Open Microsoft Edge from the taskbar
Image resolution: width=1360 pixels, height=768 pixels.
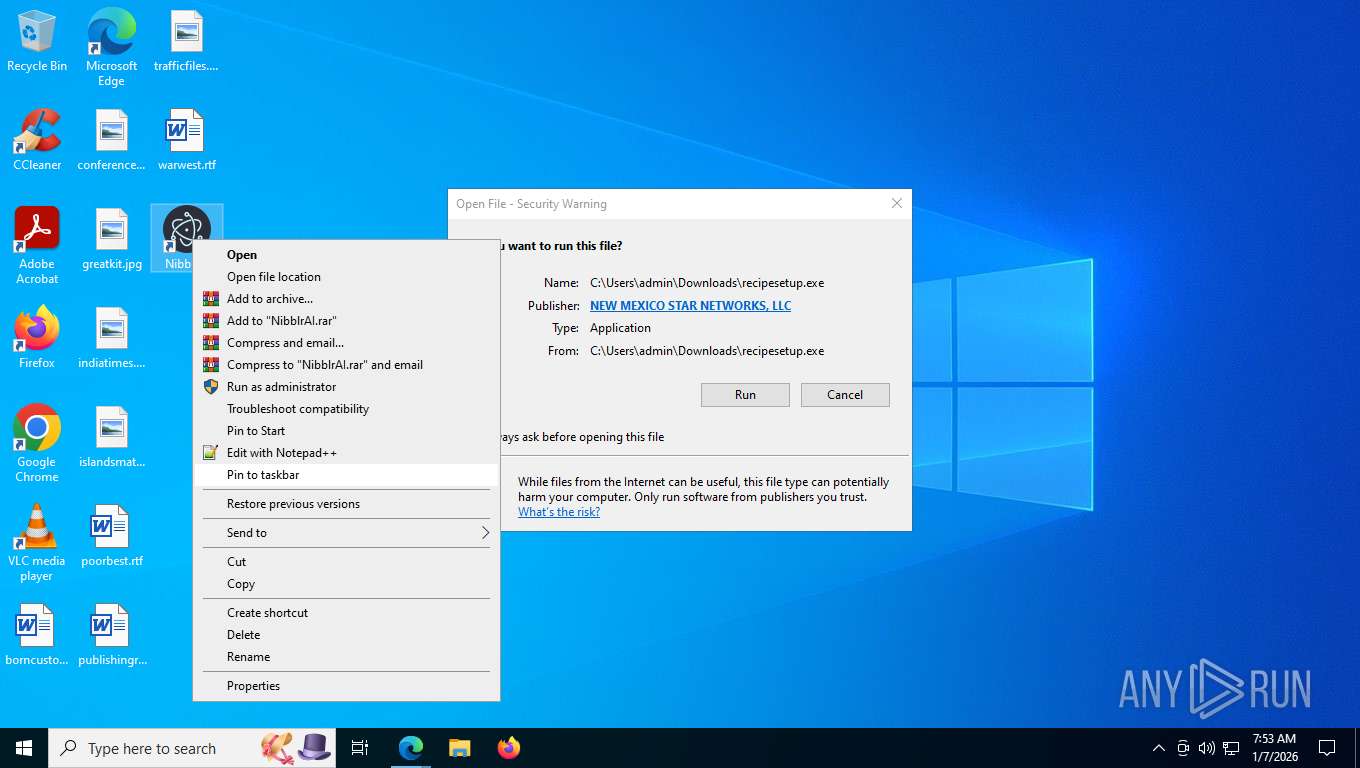tap(411, 748)
